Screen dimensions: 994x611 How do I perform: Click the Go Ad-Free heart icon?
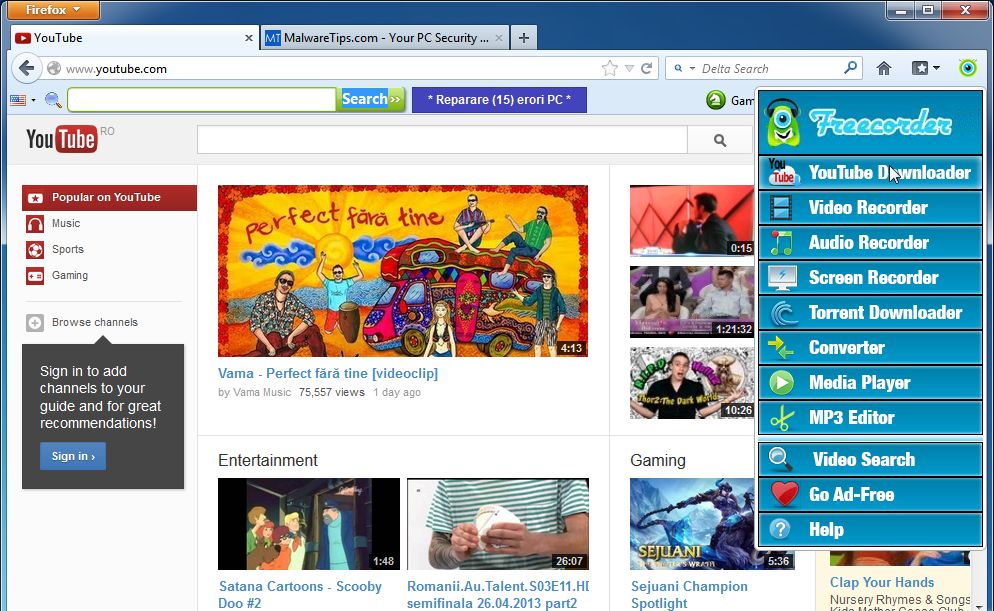point(781,494)
